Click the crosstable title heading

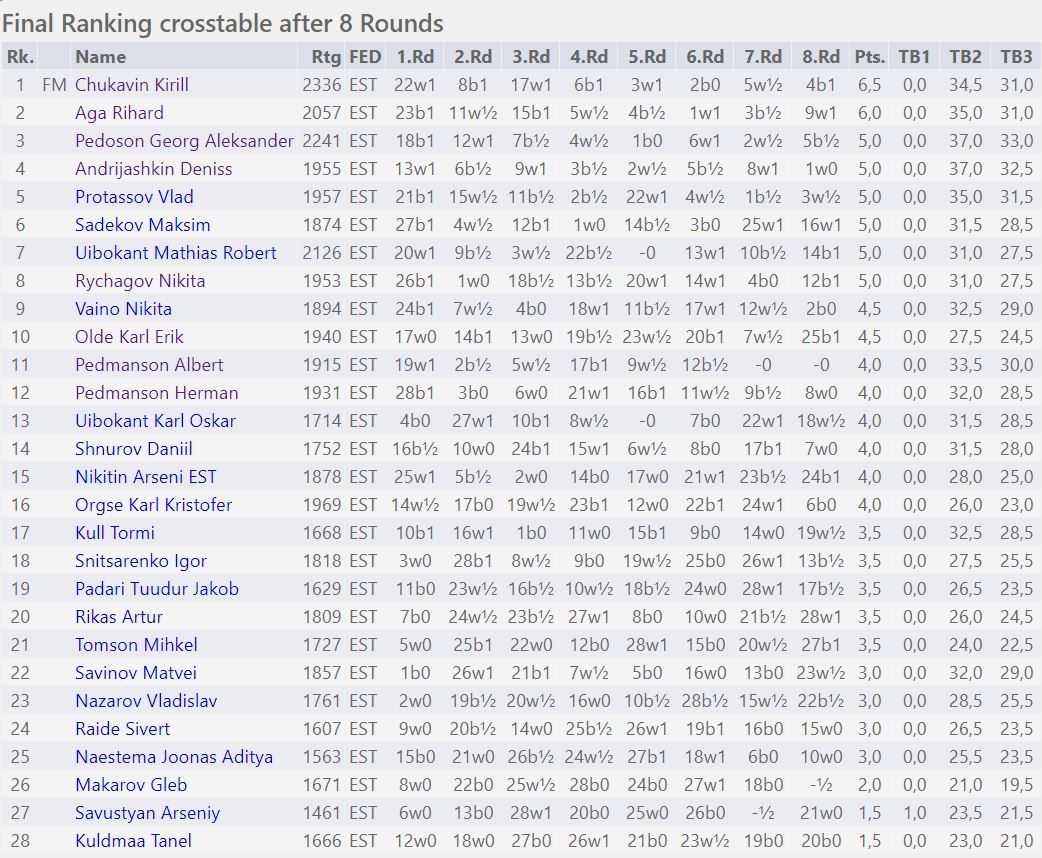coord(223,23)
